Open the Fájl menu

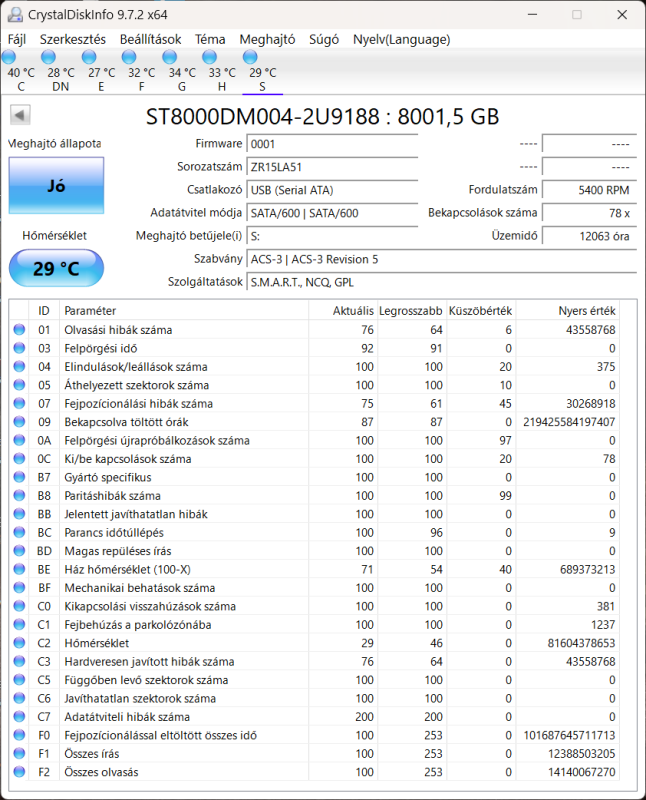(17, 39)
